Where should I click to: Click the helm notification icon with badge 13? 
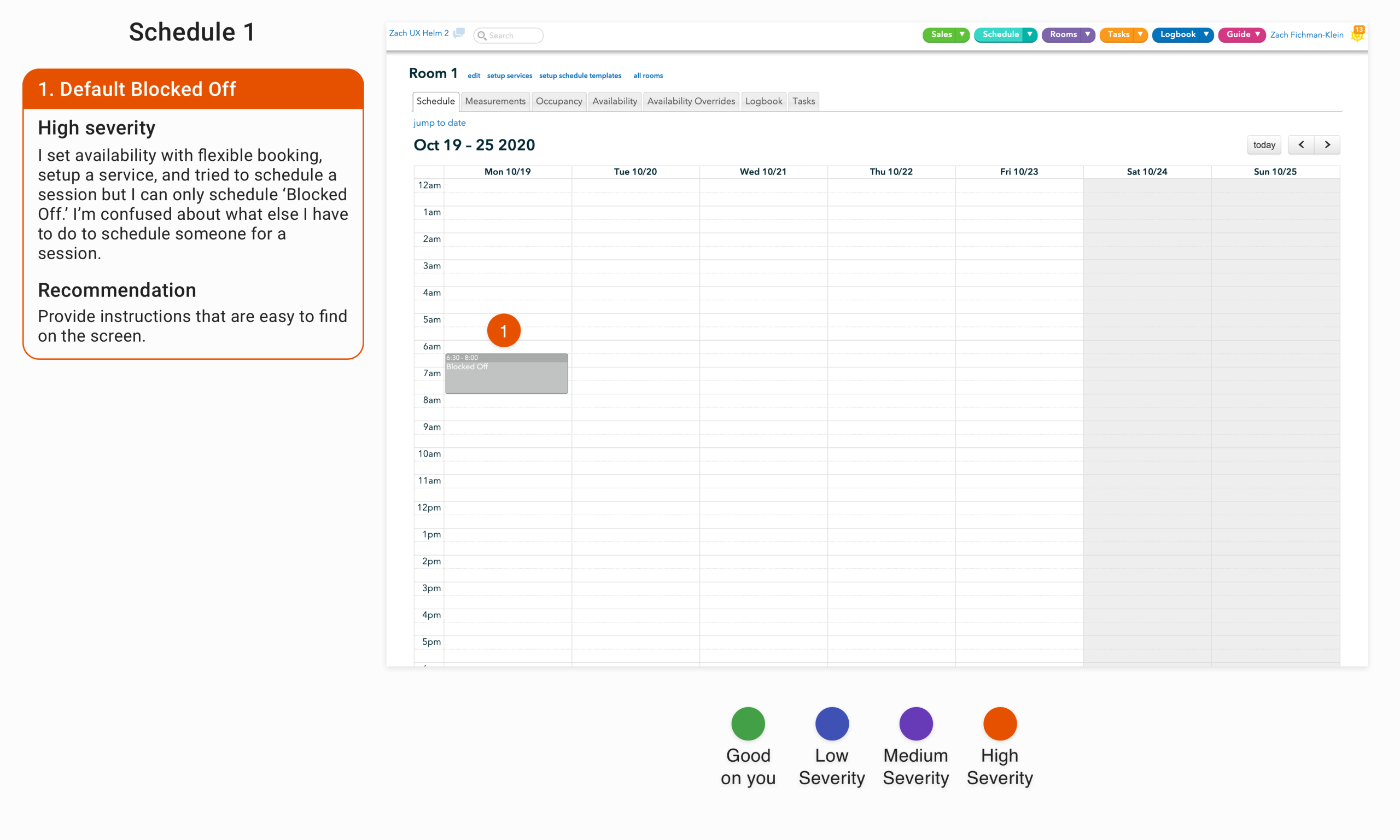click(1357, 34)
